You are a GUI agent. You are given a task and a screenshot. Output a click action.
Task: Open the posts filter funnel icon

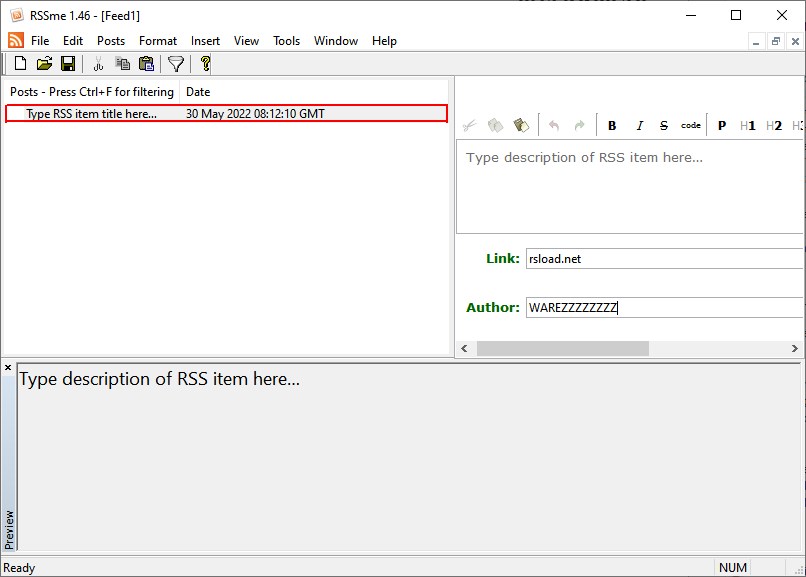click(x=176, y=64)
